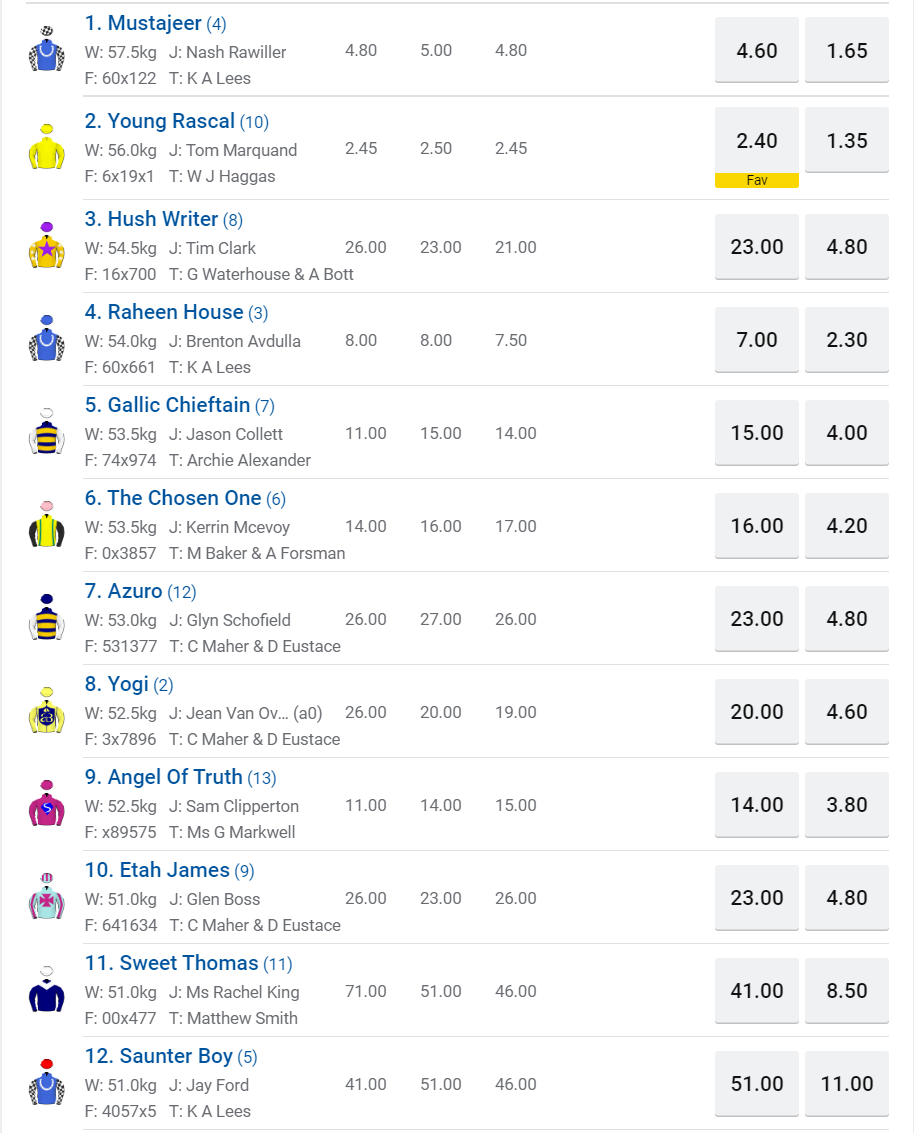Select Sweet Thomas win odds 41.00
This screenshot has height=1133, width=914.
click(x=757, y=991)
